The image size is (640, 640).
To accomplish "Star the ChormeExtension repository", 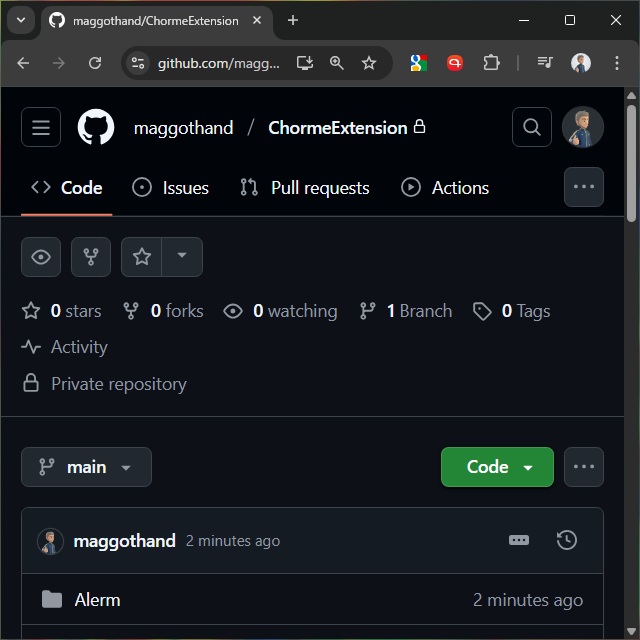I will tap(142, 257).
